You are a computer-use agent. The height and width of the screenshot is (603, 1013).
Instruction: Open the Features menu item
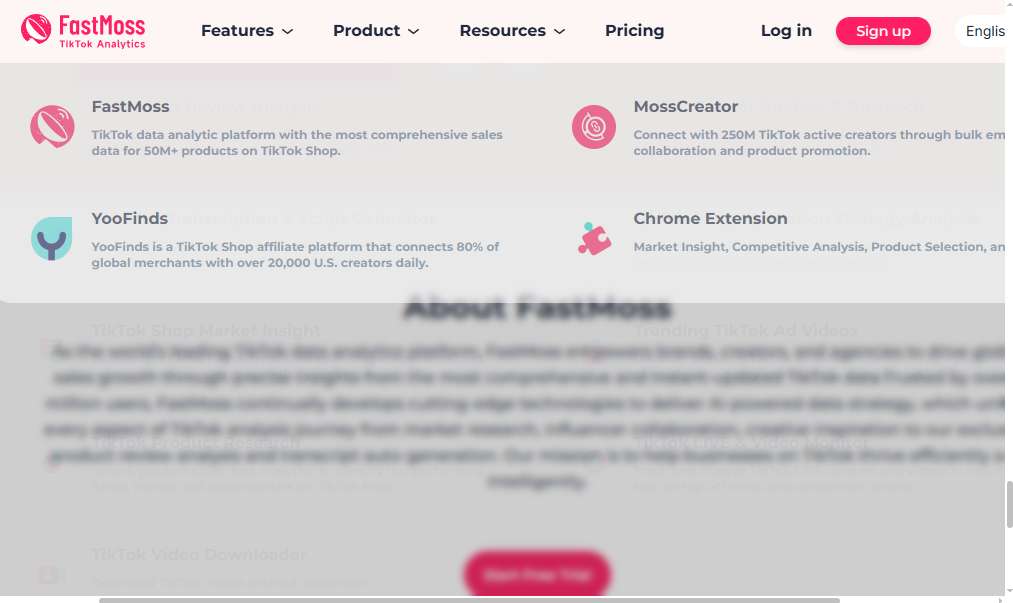237,30
